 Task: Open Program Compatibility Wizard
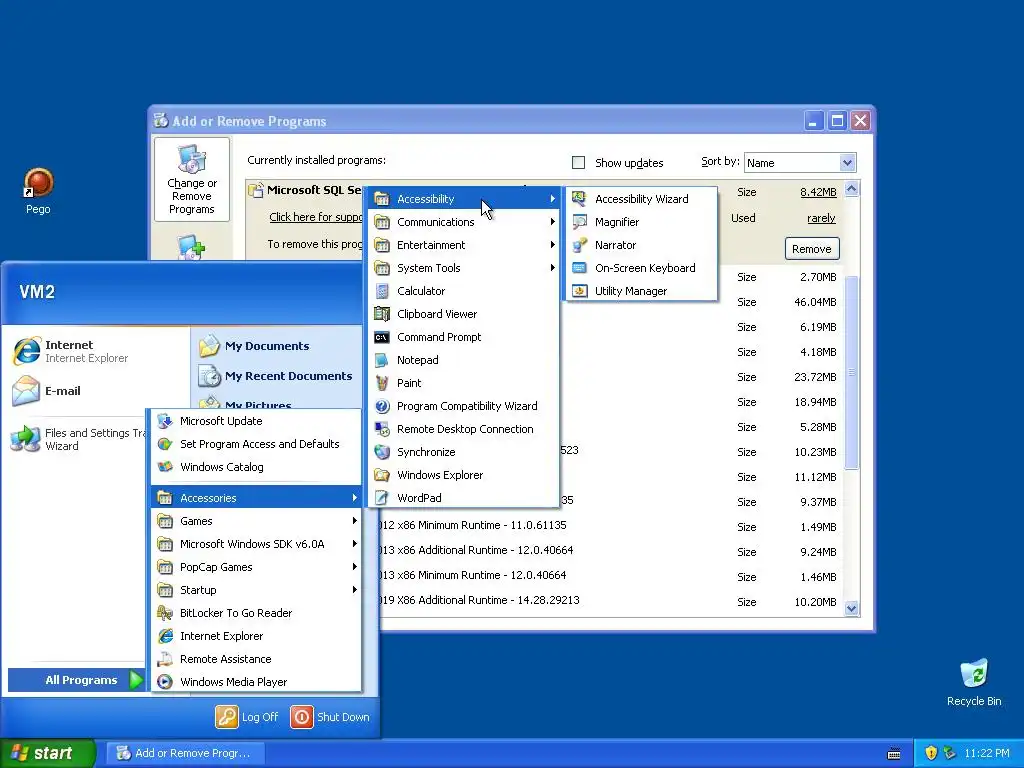coord(463,406)
